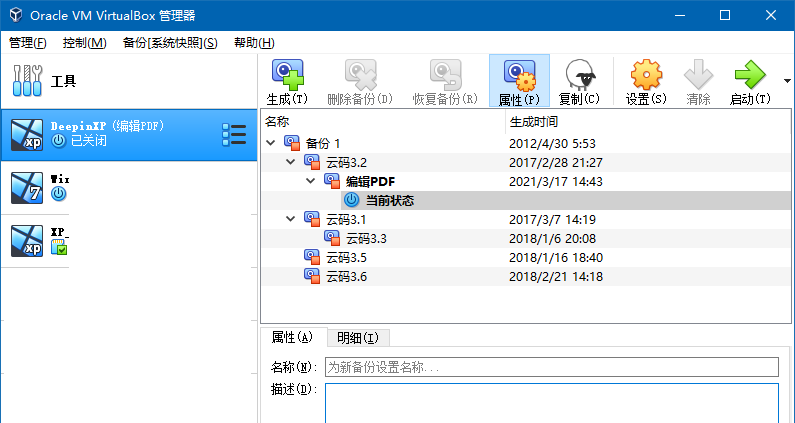Image resolution: width=795 pixels, height=423 pixels.
Task: Select the 云码3.6 snapshot icon
Action: point(312,276)
